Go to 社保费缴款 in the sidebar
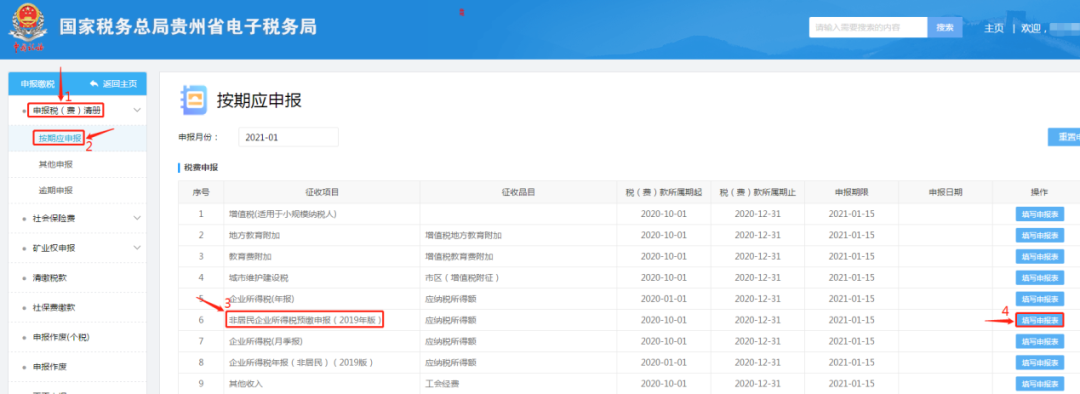 54,307
